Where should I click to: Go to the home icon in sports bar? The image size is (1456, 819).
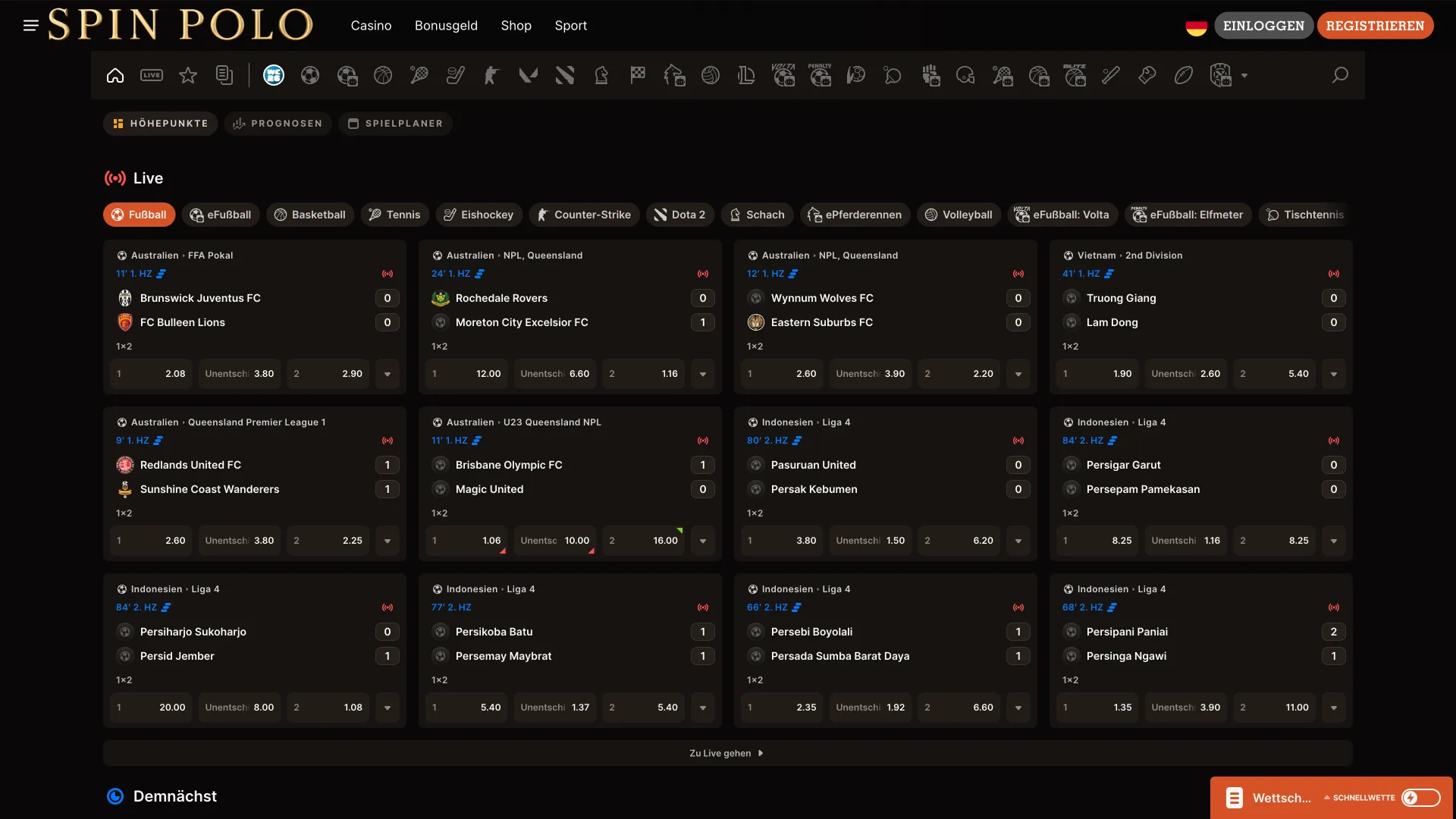(115, 75)
